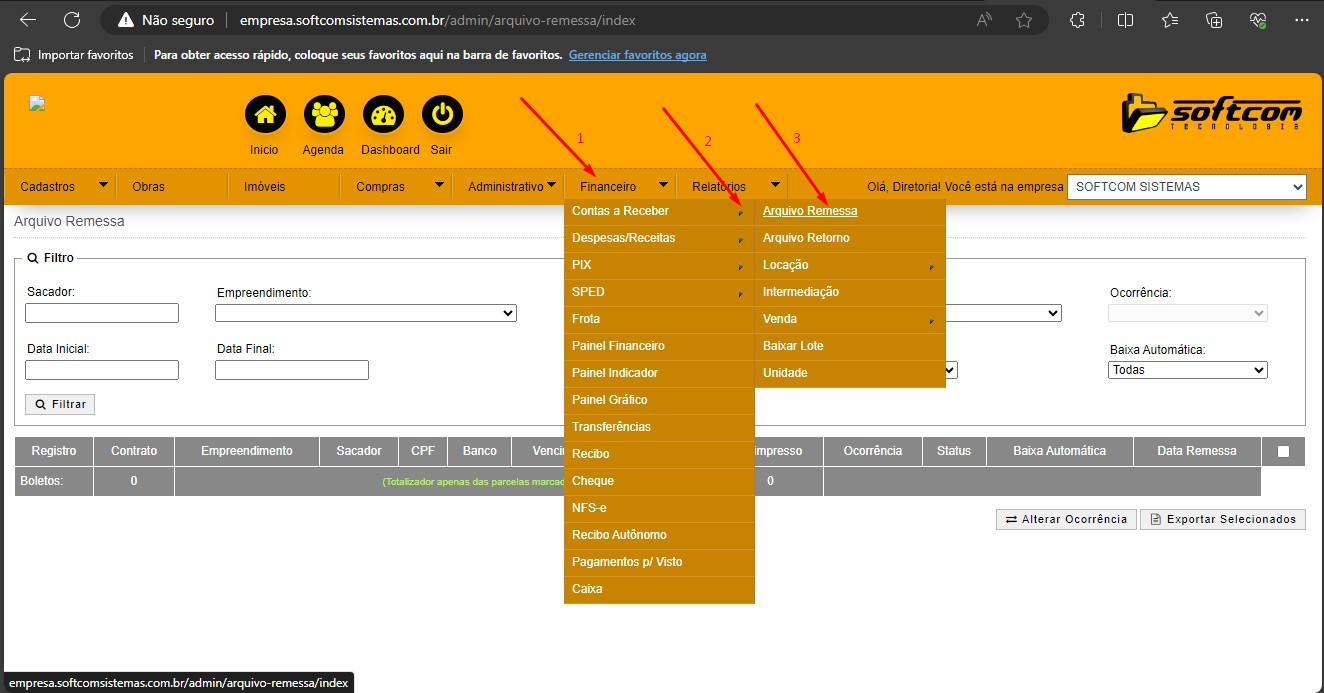Open Gerenciar favoritos agora link

637,55
